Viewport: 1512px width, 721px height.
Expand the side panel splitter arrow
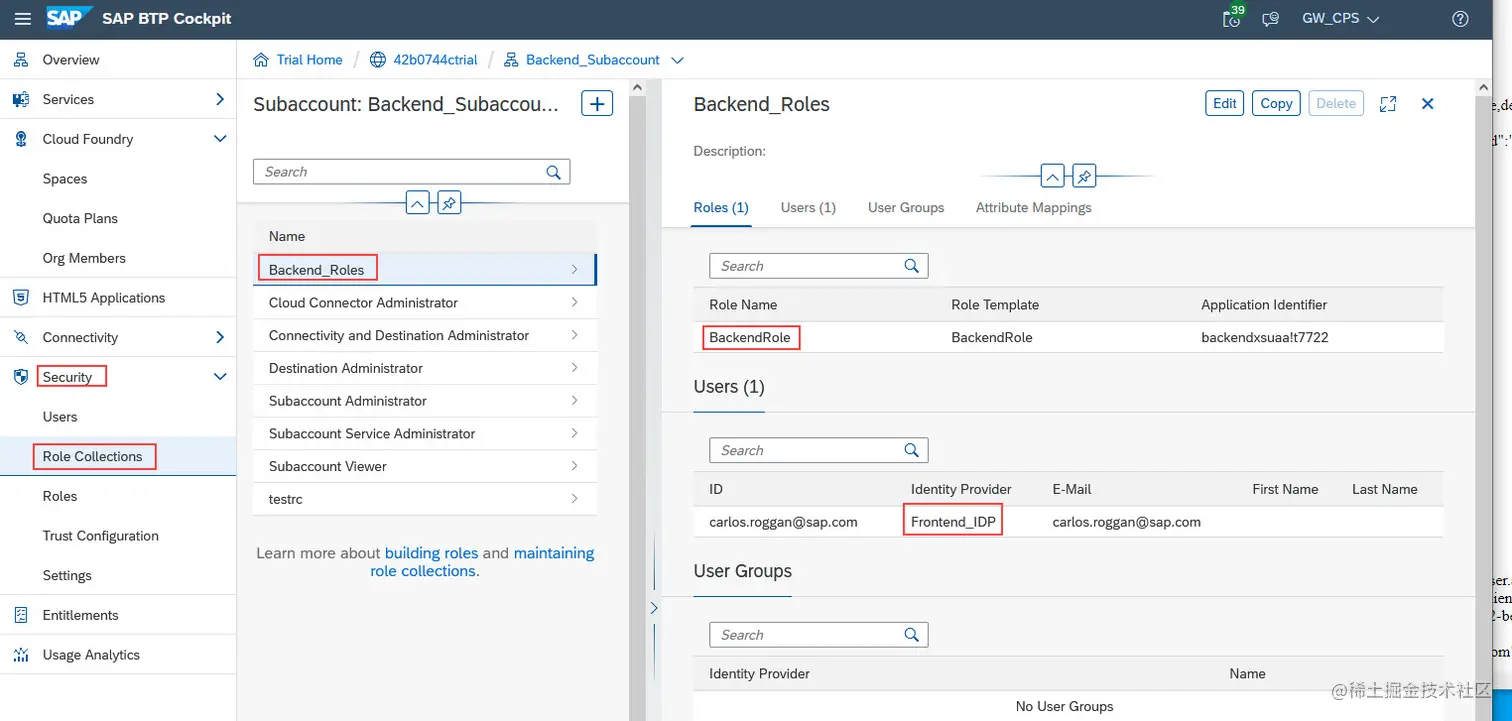pyautogui.click(x=654, y=607)
